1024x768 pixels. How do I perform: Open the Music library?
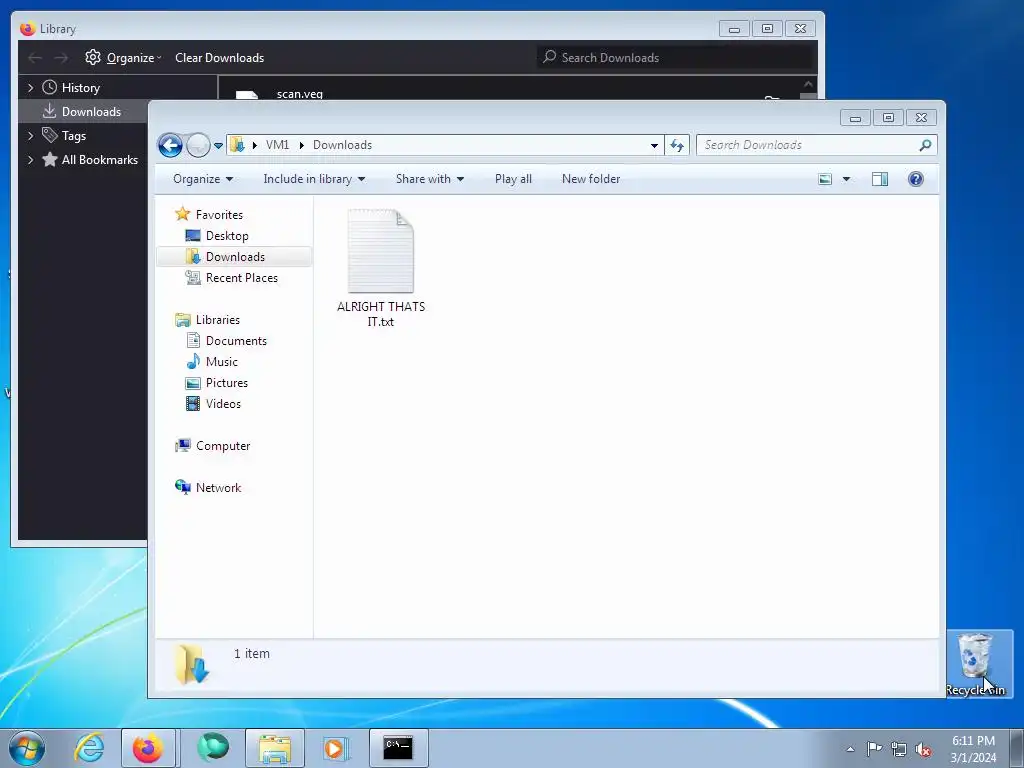(221, 362)
